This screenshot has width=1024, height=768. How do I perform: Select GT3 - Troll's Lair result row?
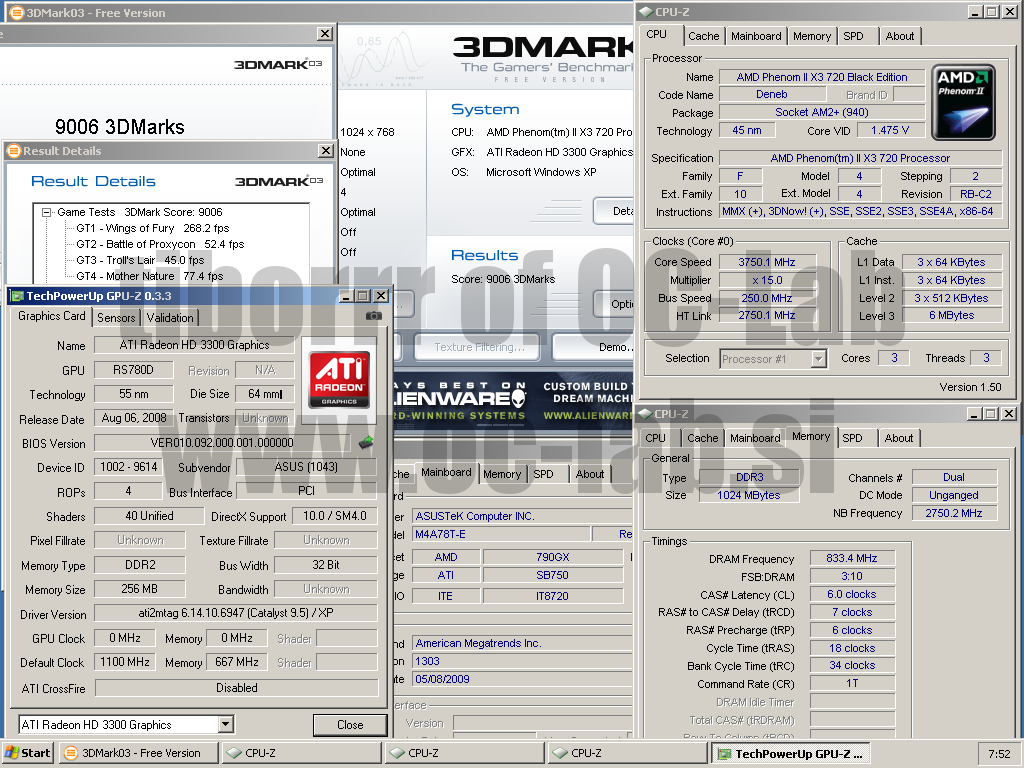click(x=140, y=260)
